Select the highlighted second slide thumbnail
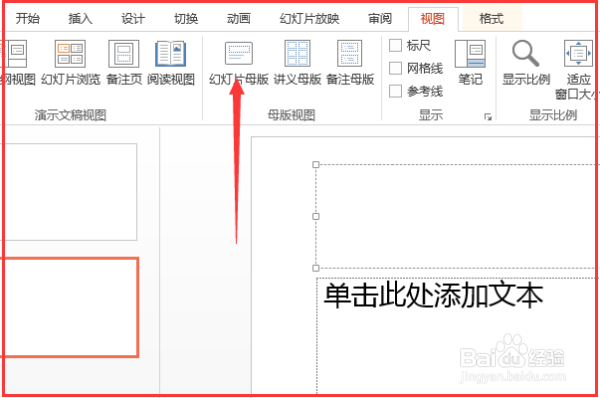 click(x=69, y=308)
